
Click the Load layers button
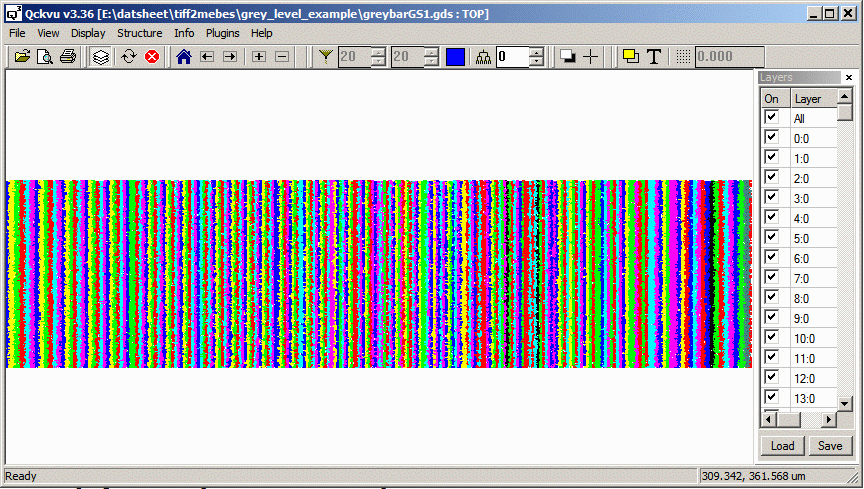pyautogui.click(x=782, y=445)
